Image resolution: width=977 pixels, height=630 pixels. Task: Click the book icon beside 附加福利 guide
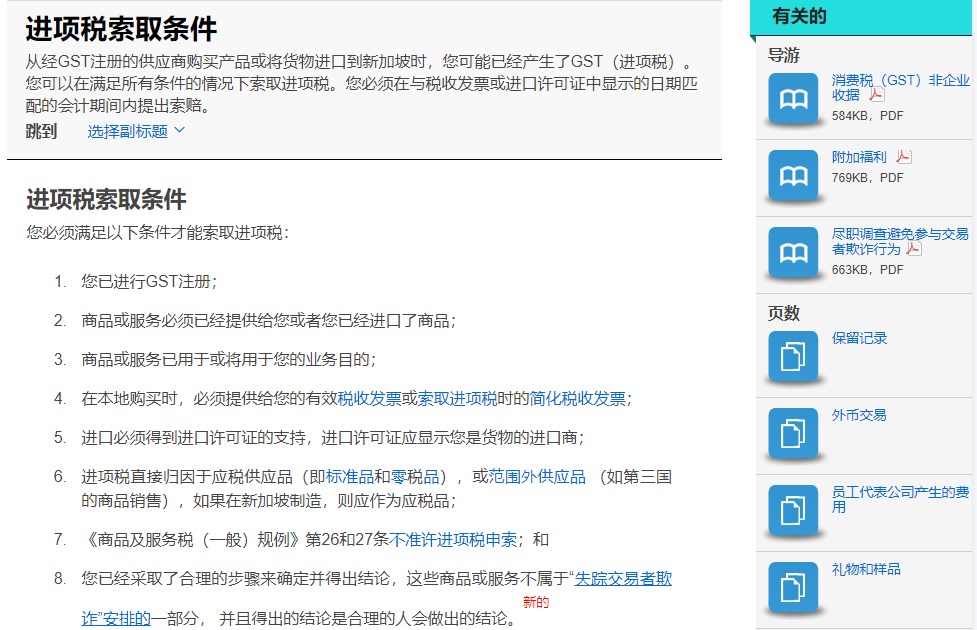coord(793,175)
